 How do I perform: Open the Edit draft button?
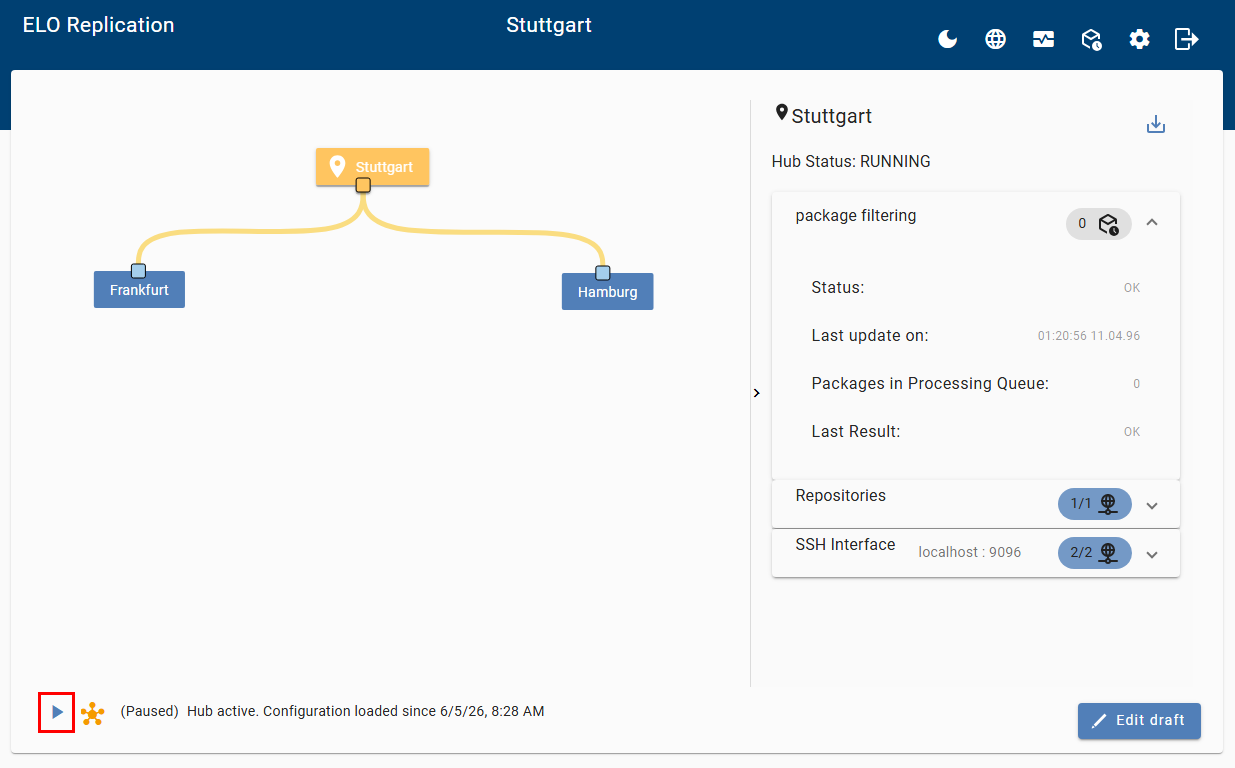[x=1139, y=721]
